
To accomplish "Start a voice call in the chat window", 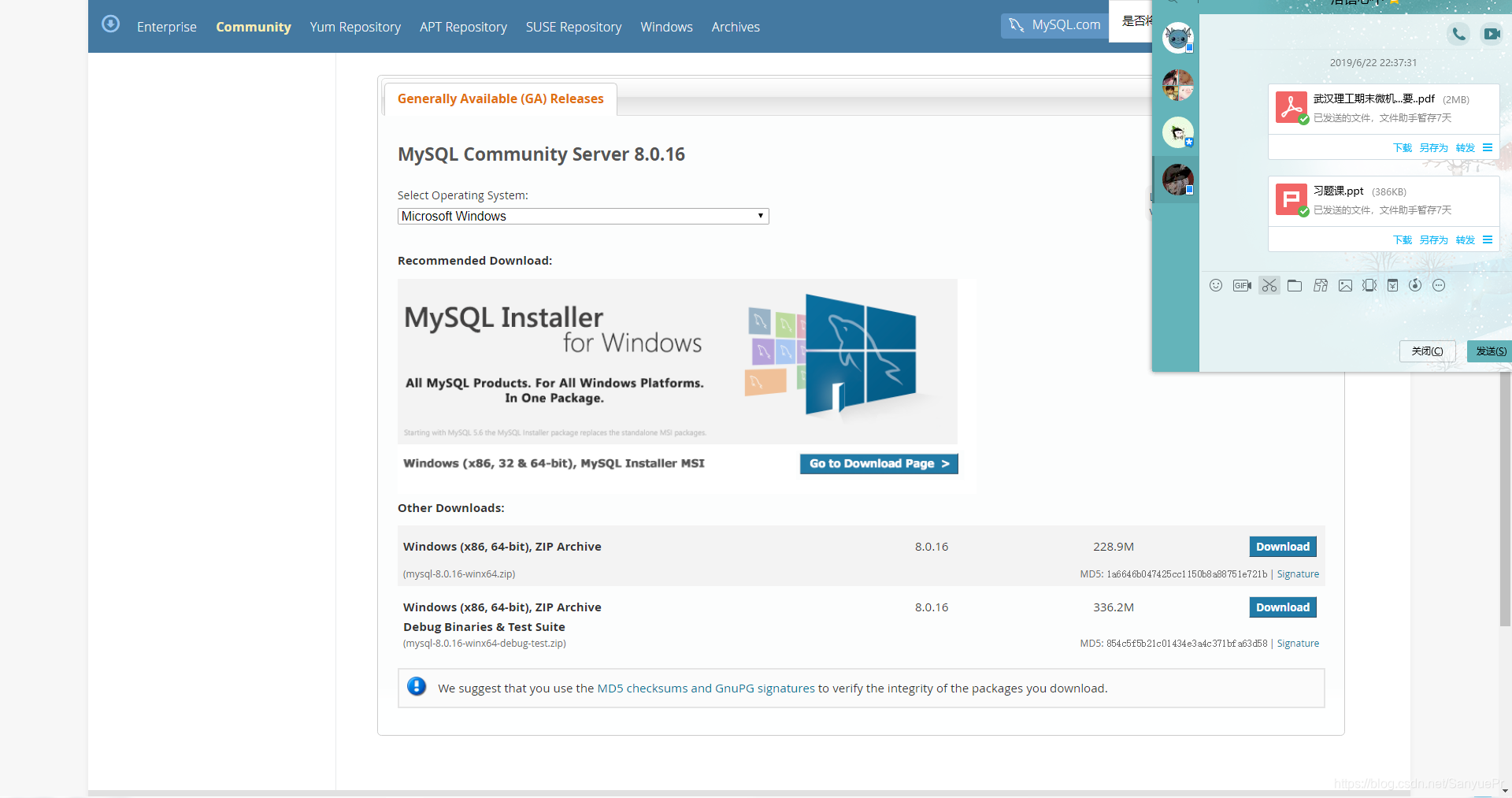I will (x=1459, y=34).
